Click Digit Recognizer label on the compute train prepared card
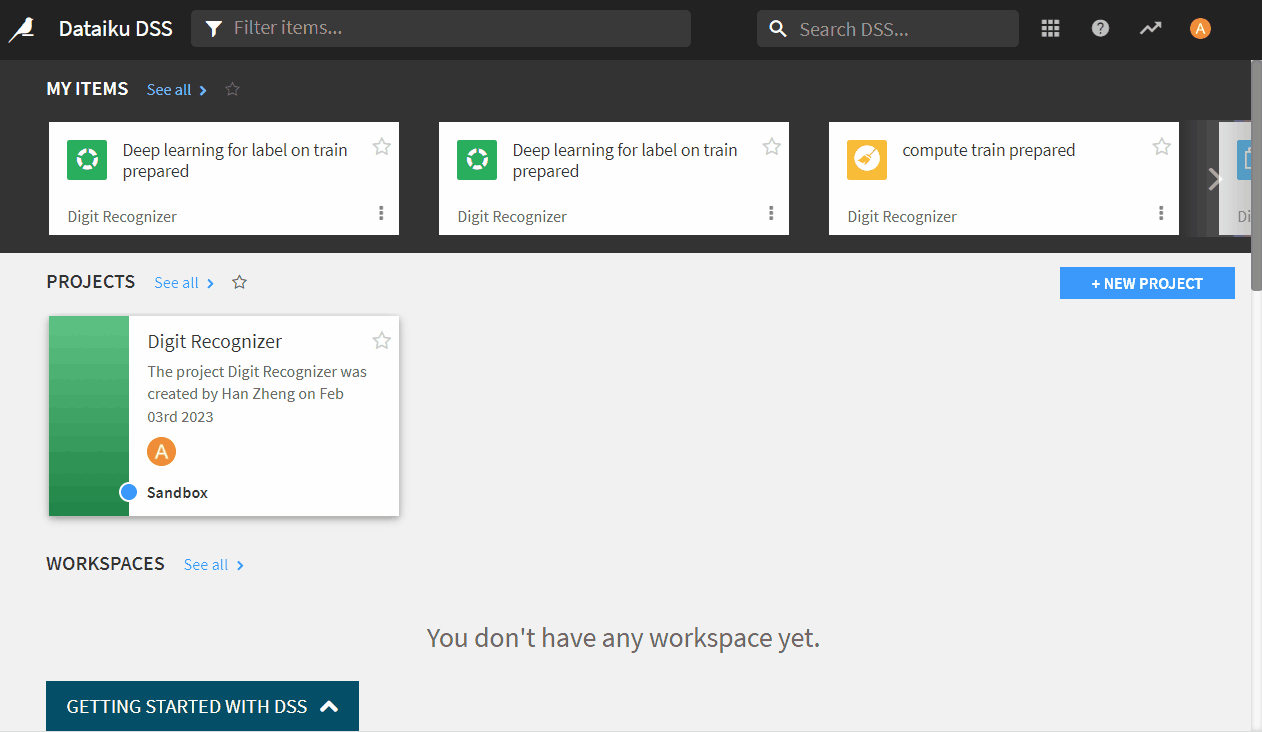This screenshot has height=732, width=1262. [902, 217]
